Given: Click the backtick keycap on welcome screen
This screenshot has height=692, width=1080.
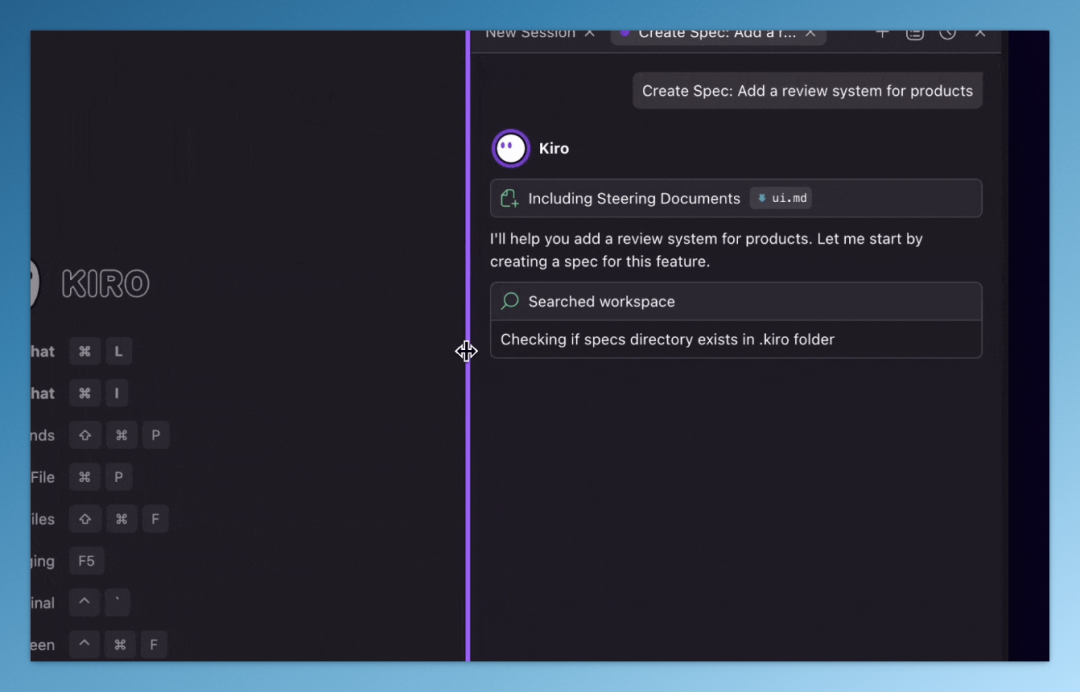Looking at the screenshot, I should 118,602.
